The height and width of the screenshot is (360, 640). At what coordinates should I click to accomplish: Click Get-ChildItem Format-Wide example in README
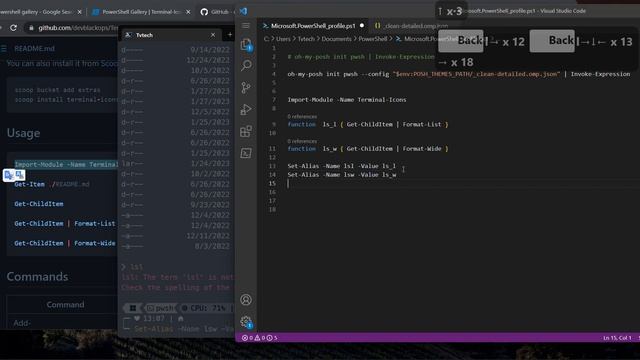point(64,243)
